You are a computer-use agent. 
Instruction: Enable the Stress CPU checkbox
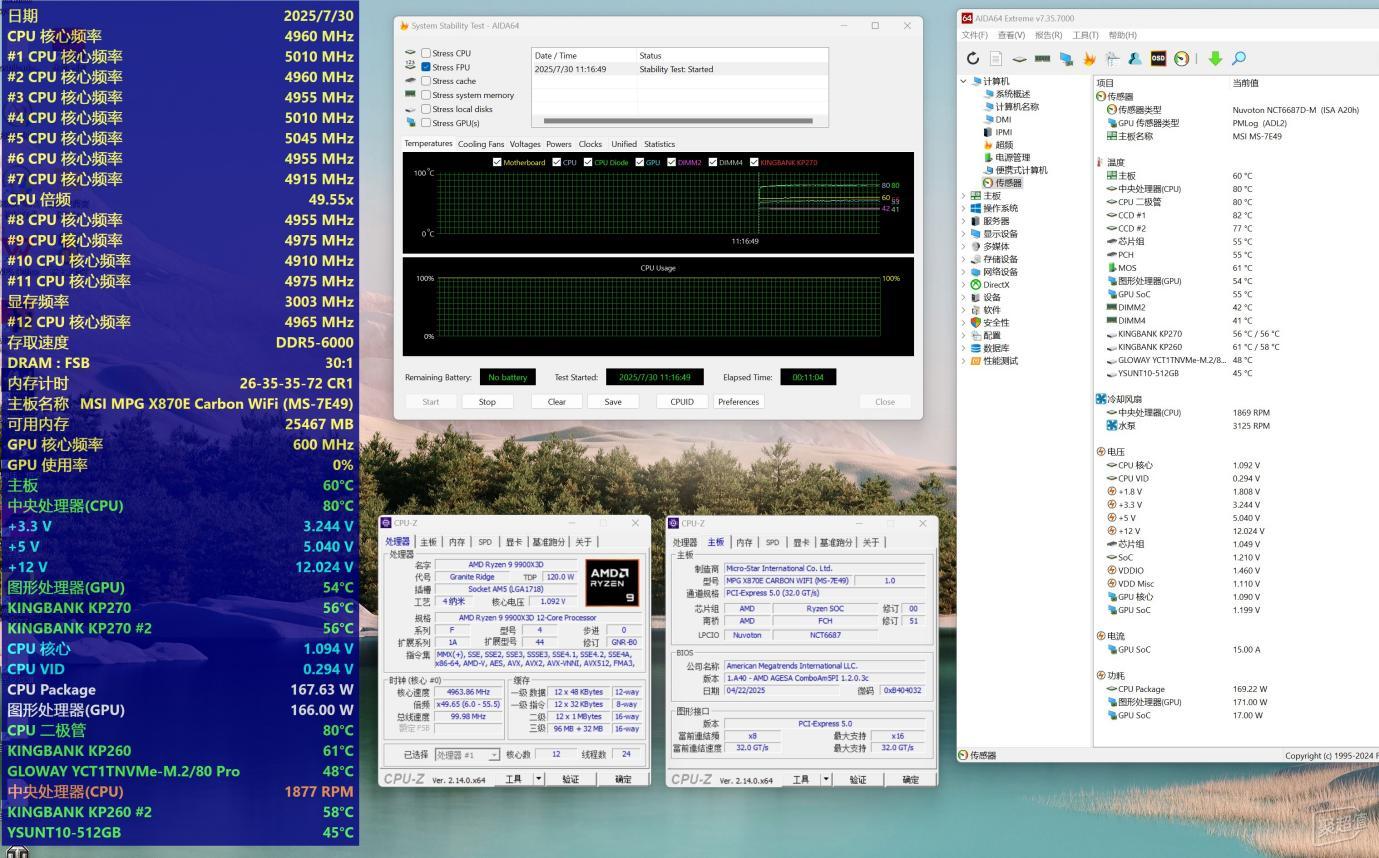coord(426,53)
